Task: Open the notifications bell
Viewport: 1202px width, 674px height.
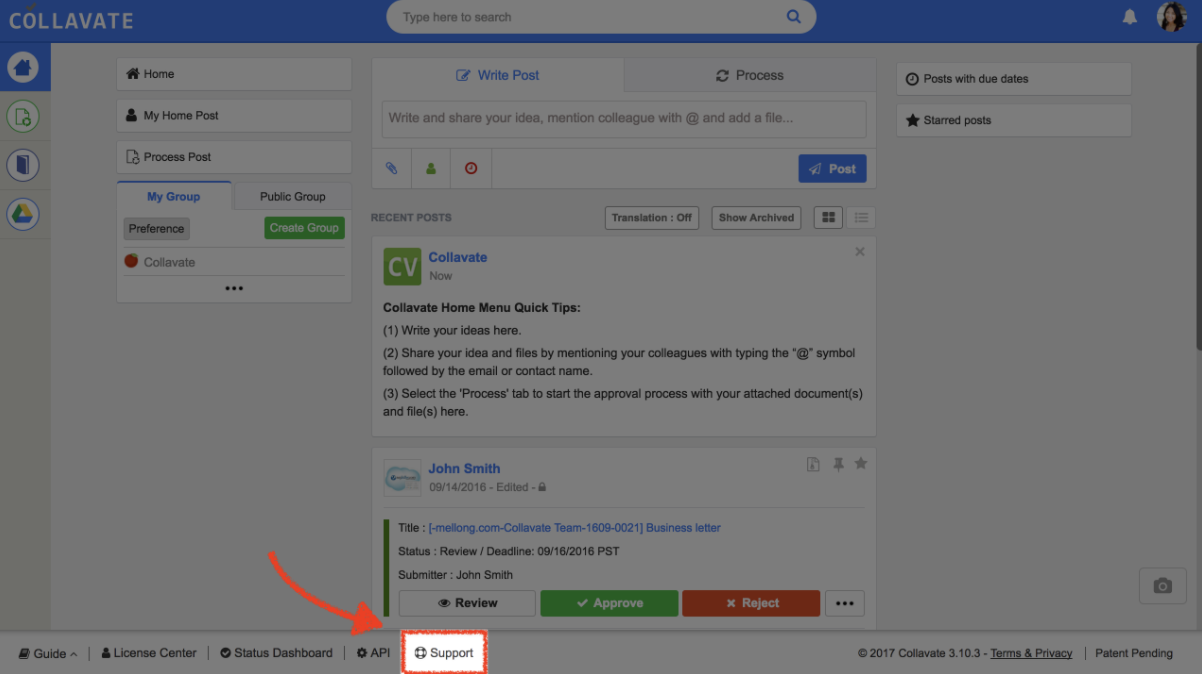Action: (x=1130, y=17)
